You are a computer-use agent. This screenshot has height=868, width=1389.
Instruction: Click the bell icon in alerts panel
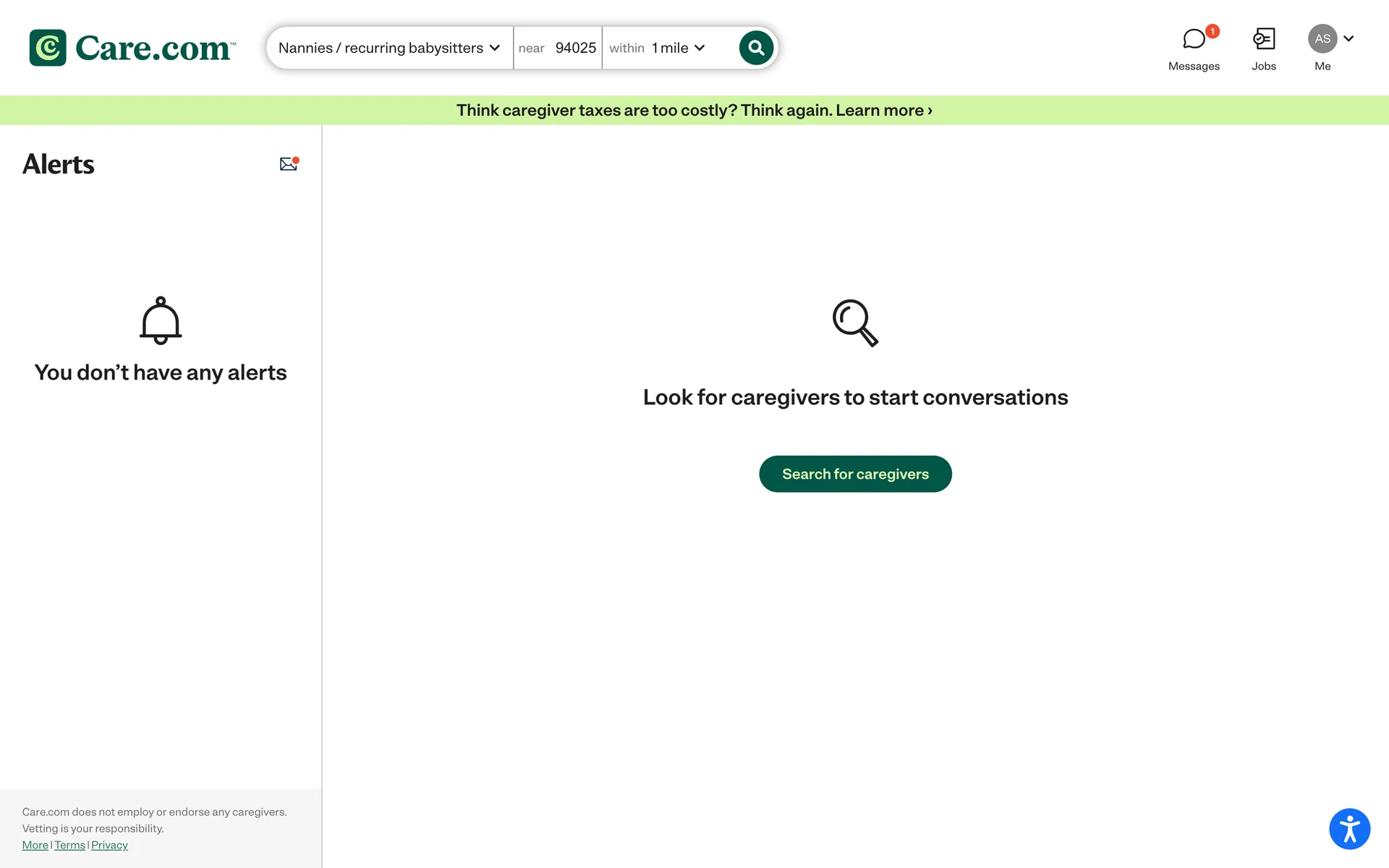tap(161, 320)
